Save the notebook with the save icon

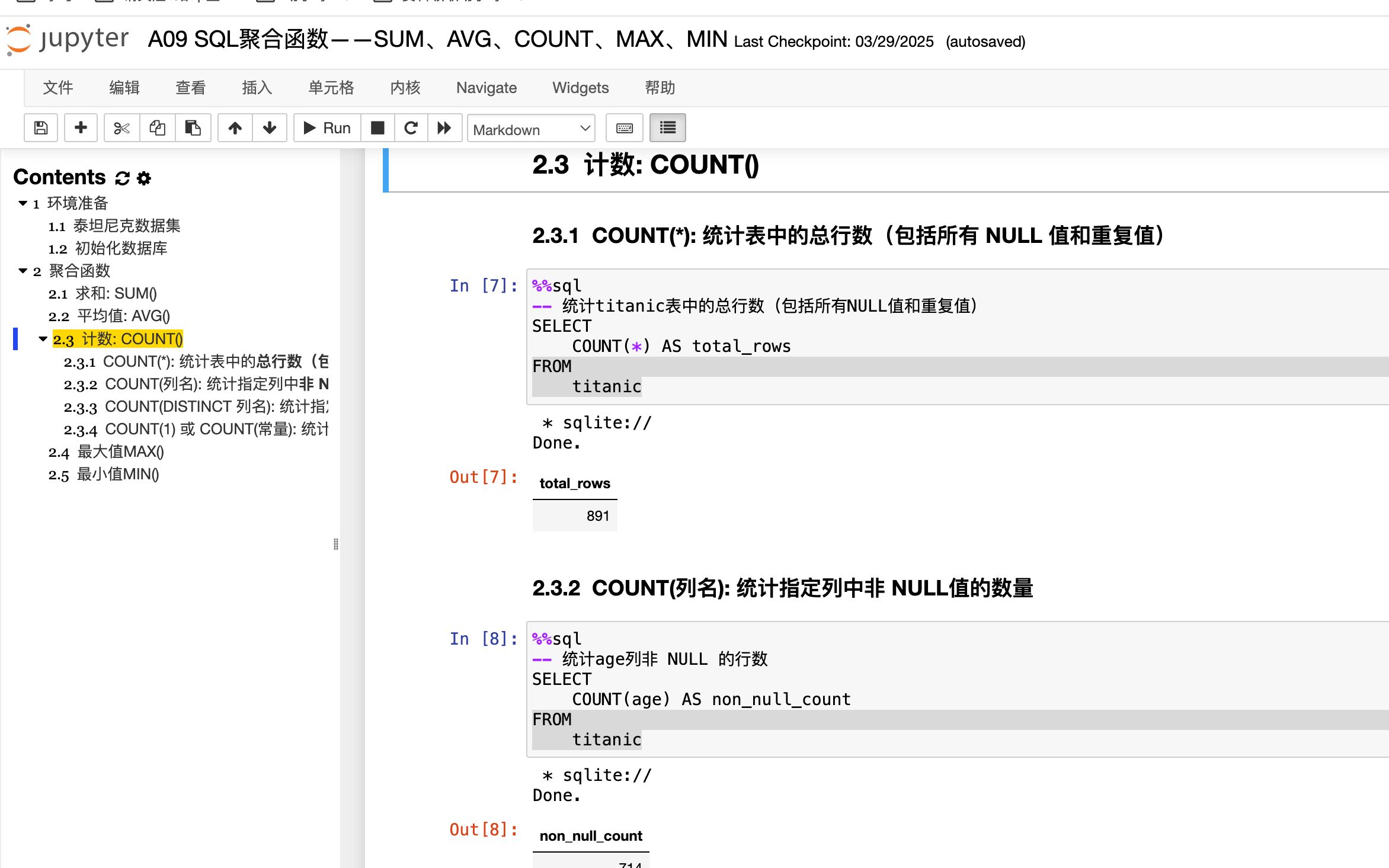point(40,128)
